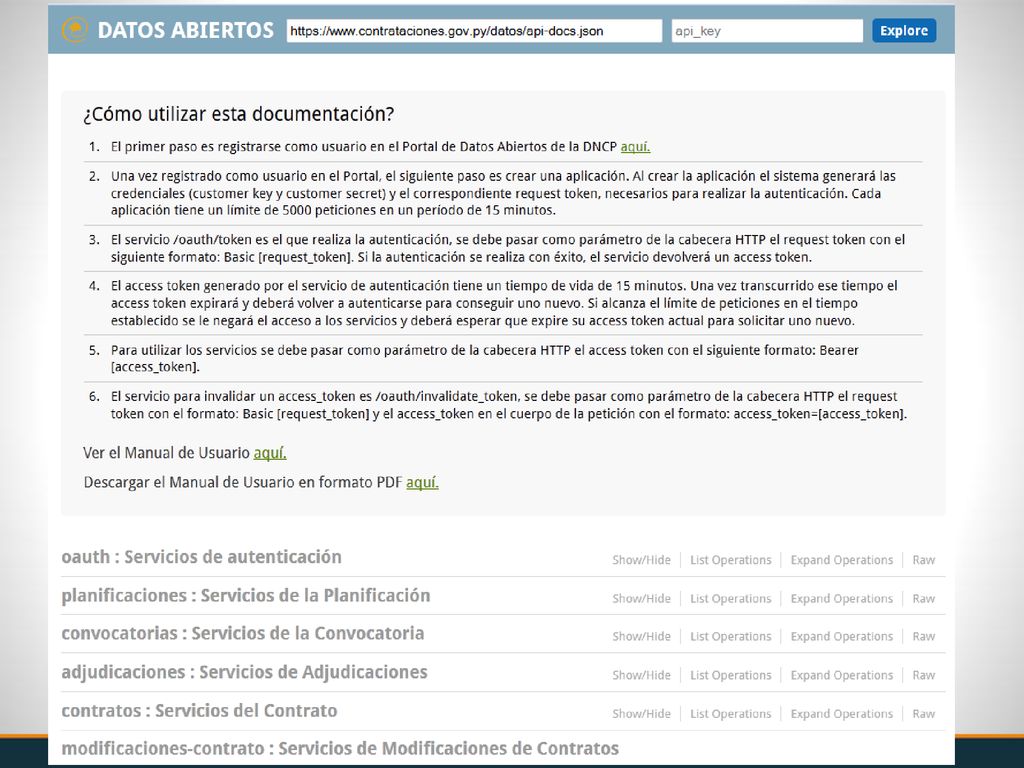Open Raw for contratos services
The image size is (1024, 768).
click(x=923, y=714)
